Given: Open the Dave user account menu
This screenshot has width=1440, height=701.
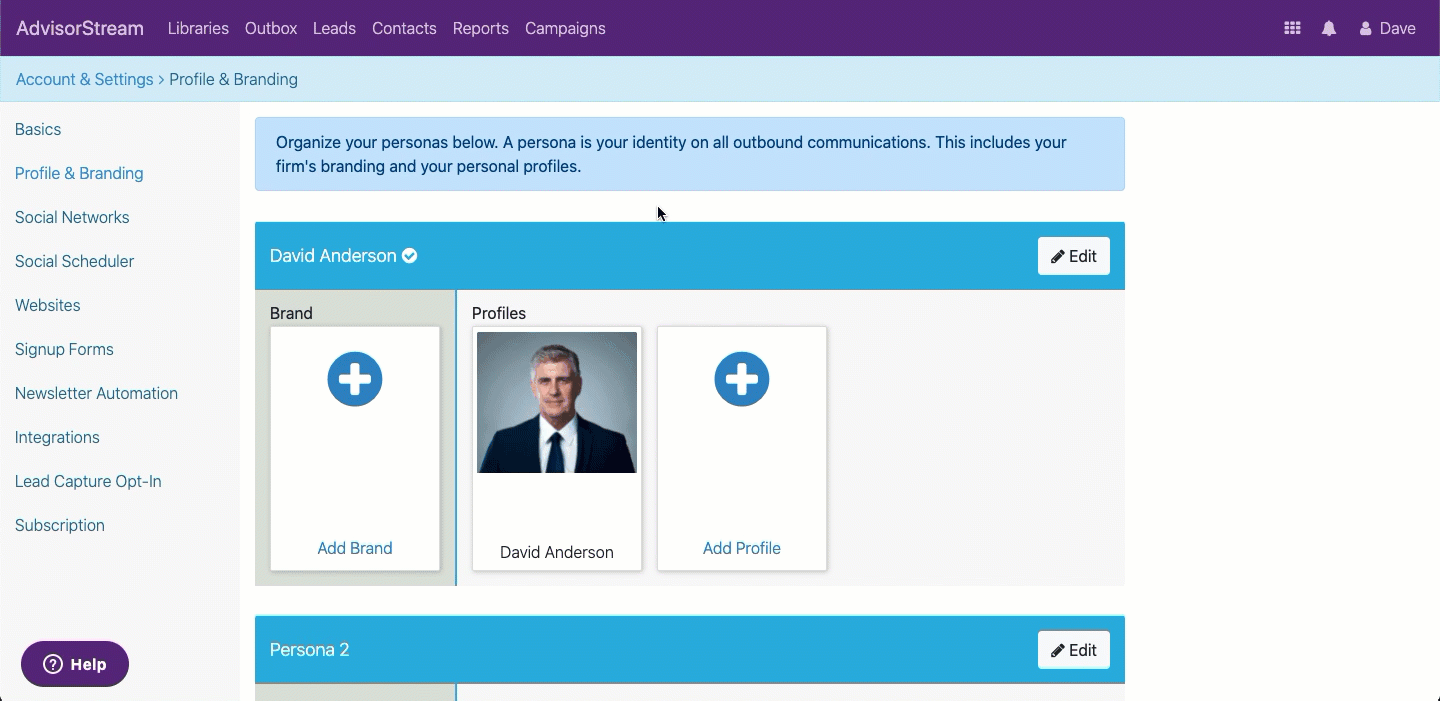Looking at the screenshot, I should click(x=1387, y=29).
